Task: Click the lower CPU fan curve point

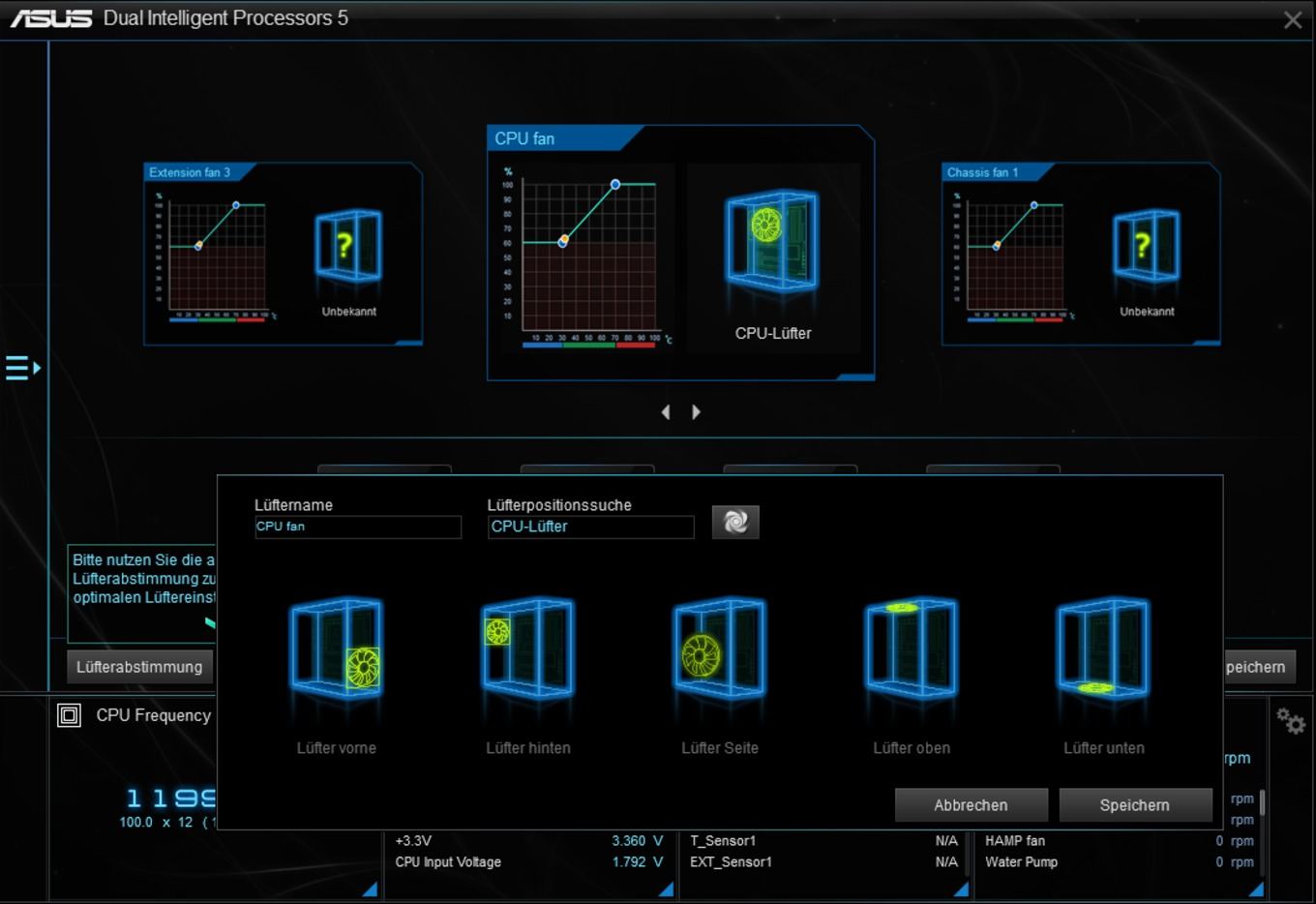Action: (563, 242)
